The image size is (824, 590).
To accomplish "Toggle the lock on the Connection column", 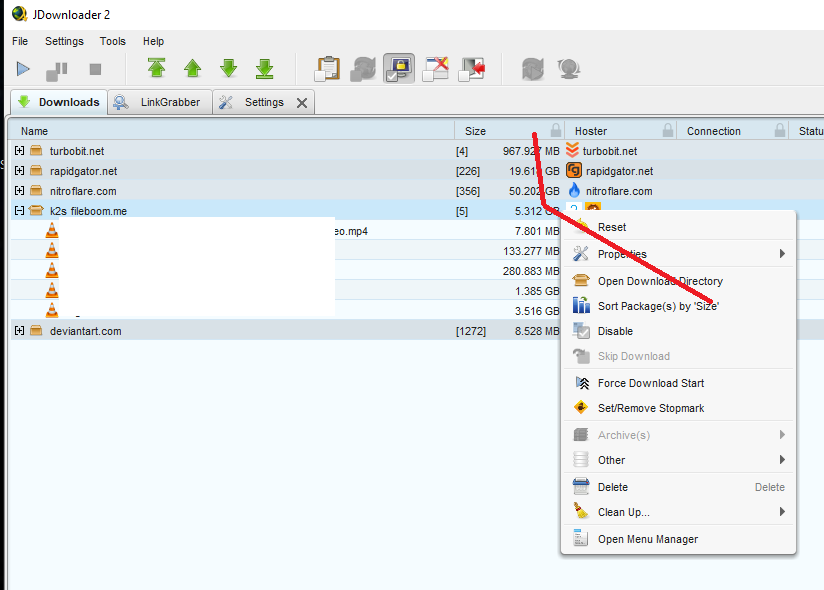I will (780, 130).
